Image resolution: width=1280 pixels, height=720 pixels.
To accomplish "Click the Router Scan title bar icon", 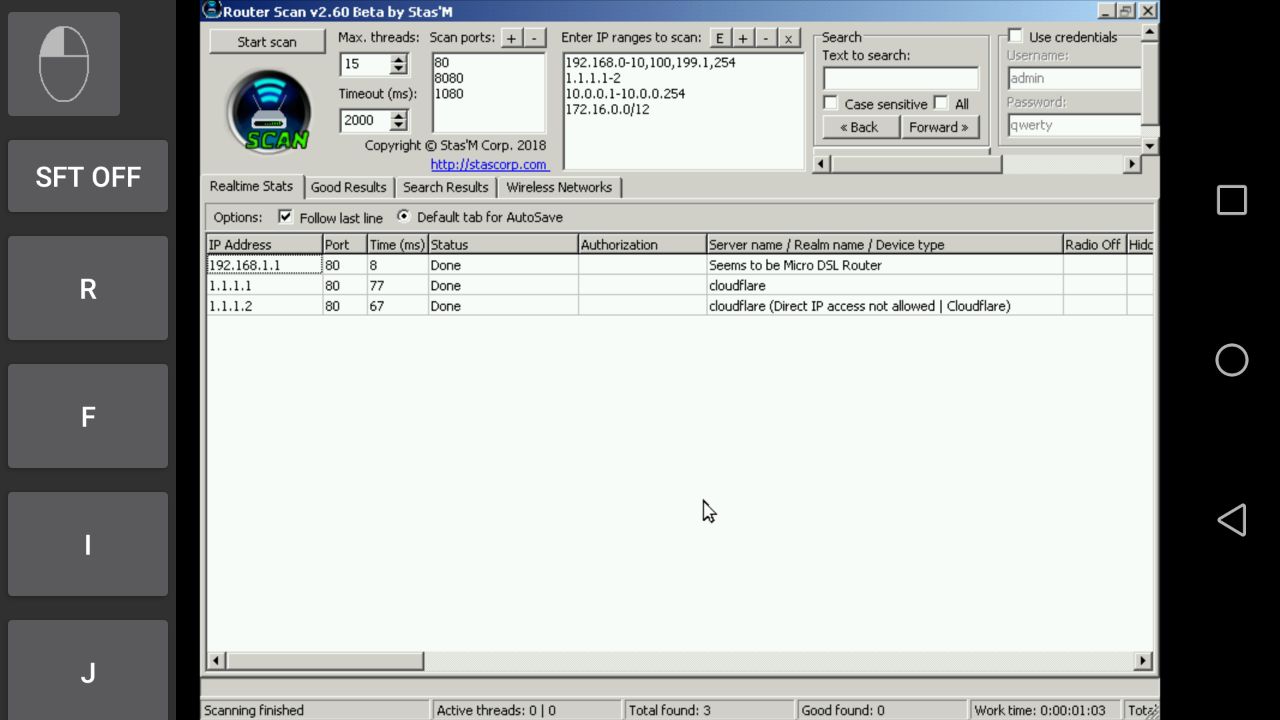I will (x=211, y=10).
